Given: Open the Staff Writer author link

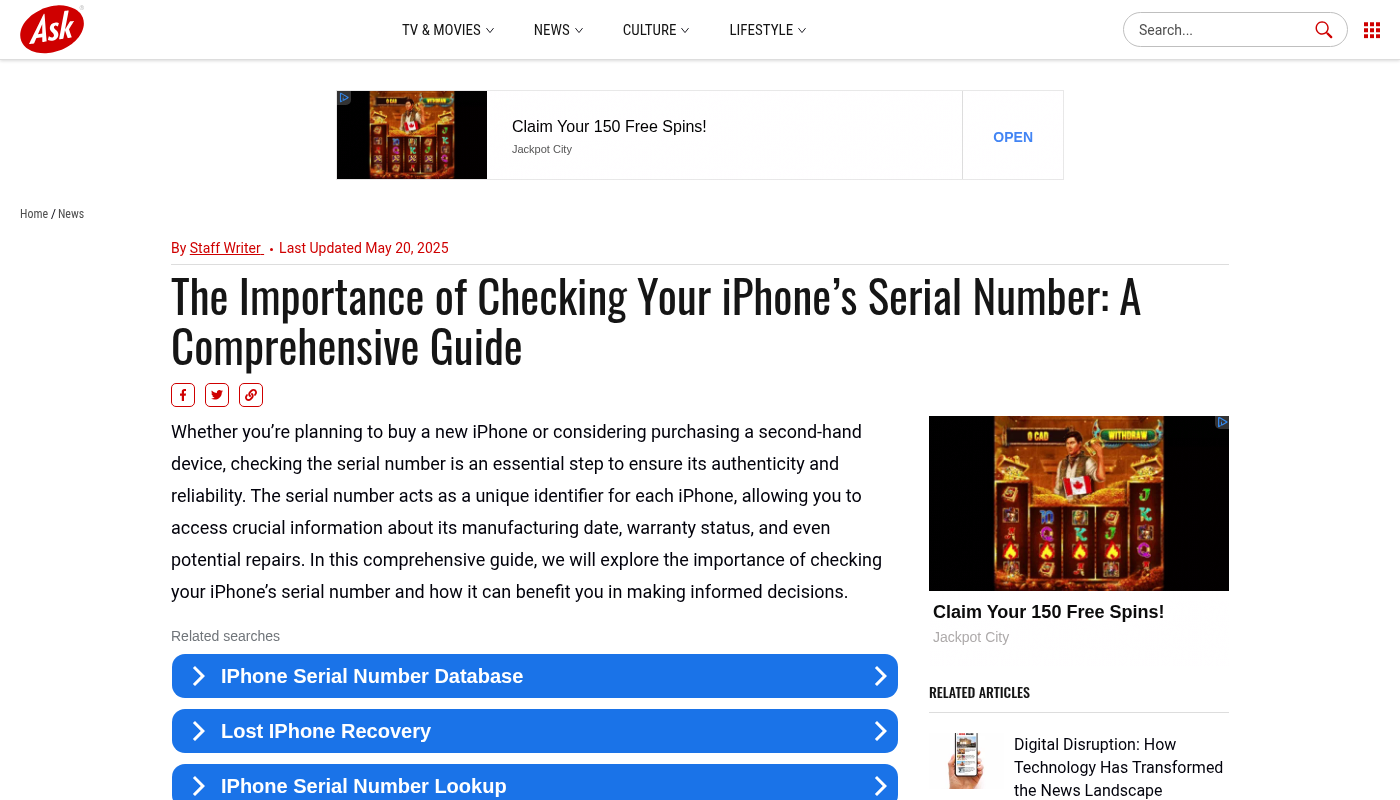Looking at the screenshot, I should (226, 248).
